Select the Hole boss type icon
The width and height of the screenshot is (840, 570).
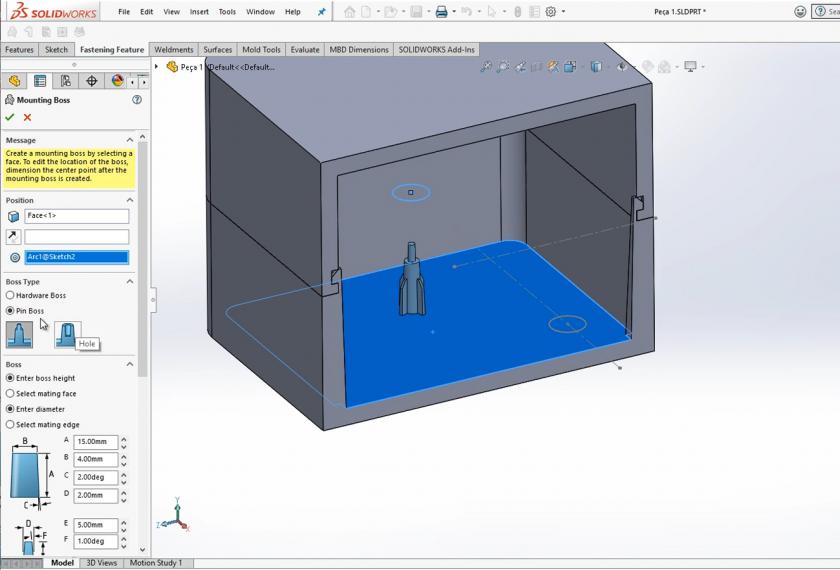(x=66, y=334)
